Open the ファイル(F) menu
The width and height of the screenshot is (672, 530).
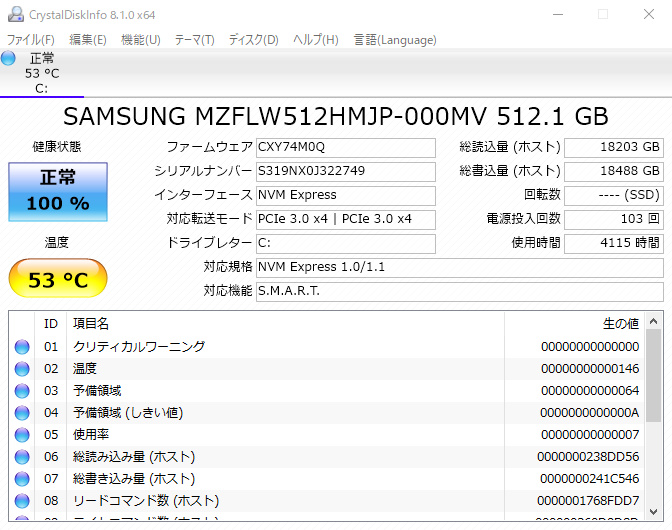[x=31, y=40]
